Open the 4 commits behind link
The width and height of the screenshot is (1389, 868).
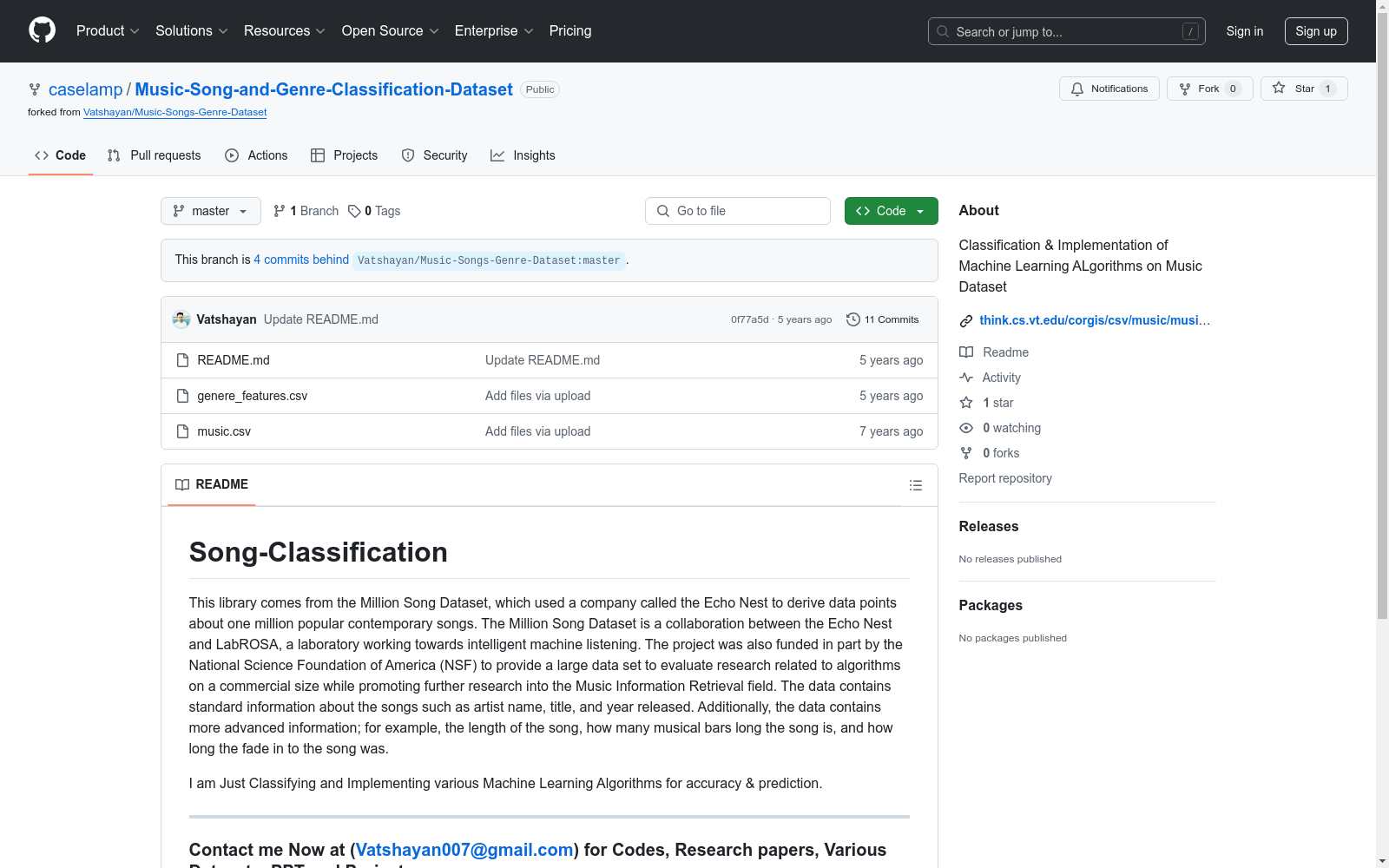point(301,260)
